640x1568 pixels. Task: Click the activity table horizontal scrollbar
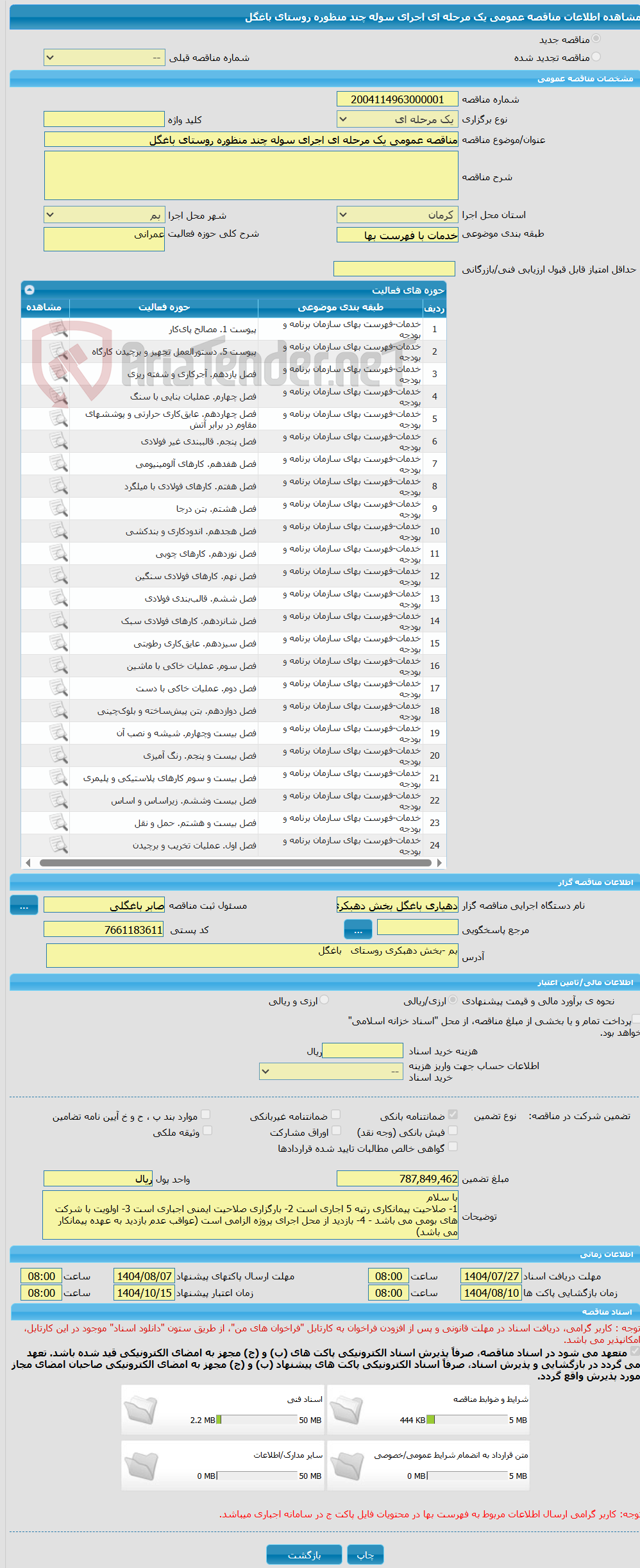coord(235,863)
